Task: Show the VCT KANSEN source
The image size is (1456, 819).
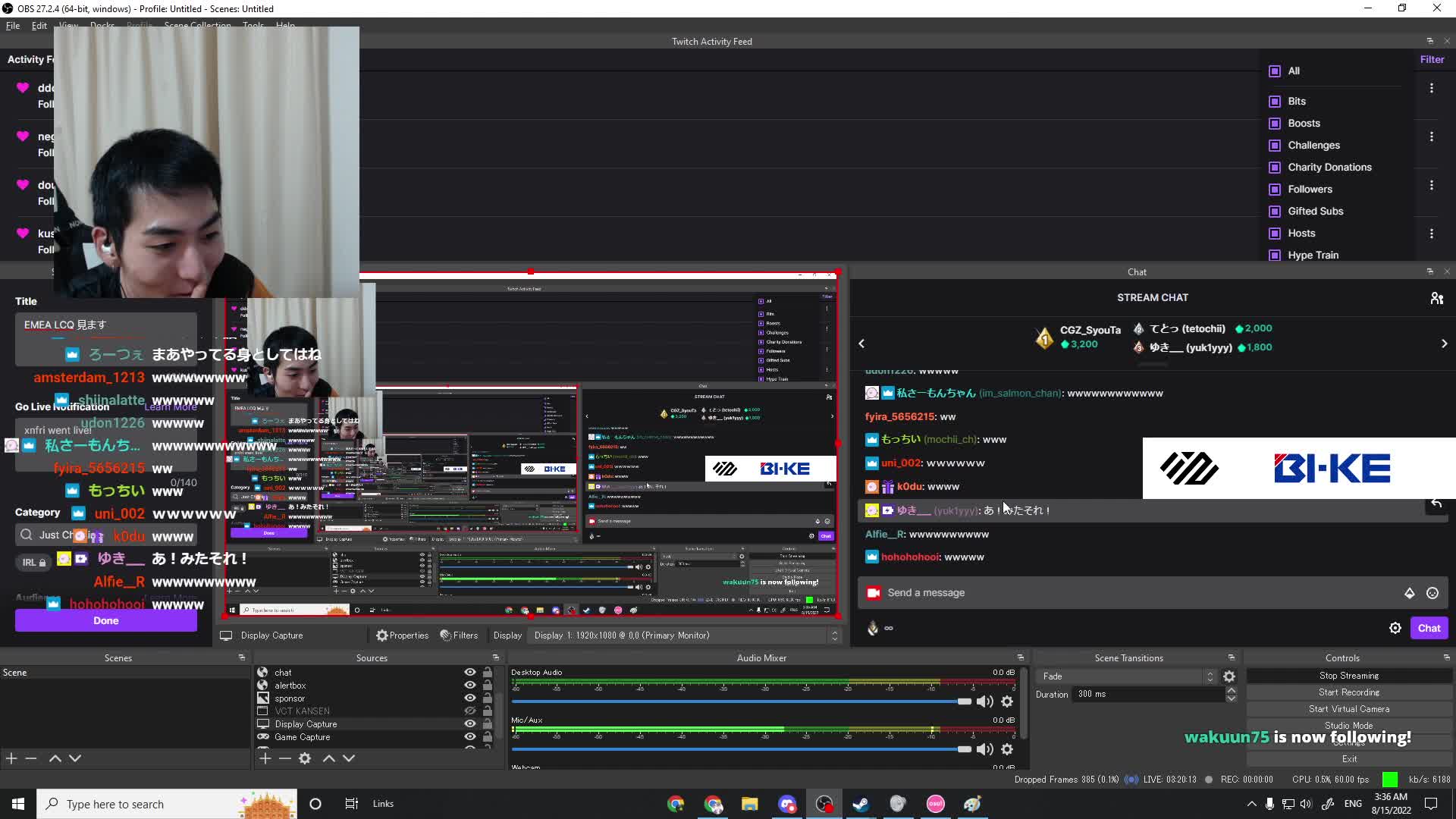Action: [470, 711]
